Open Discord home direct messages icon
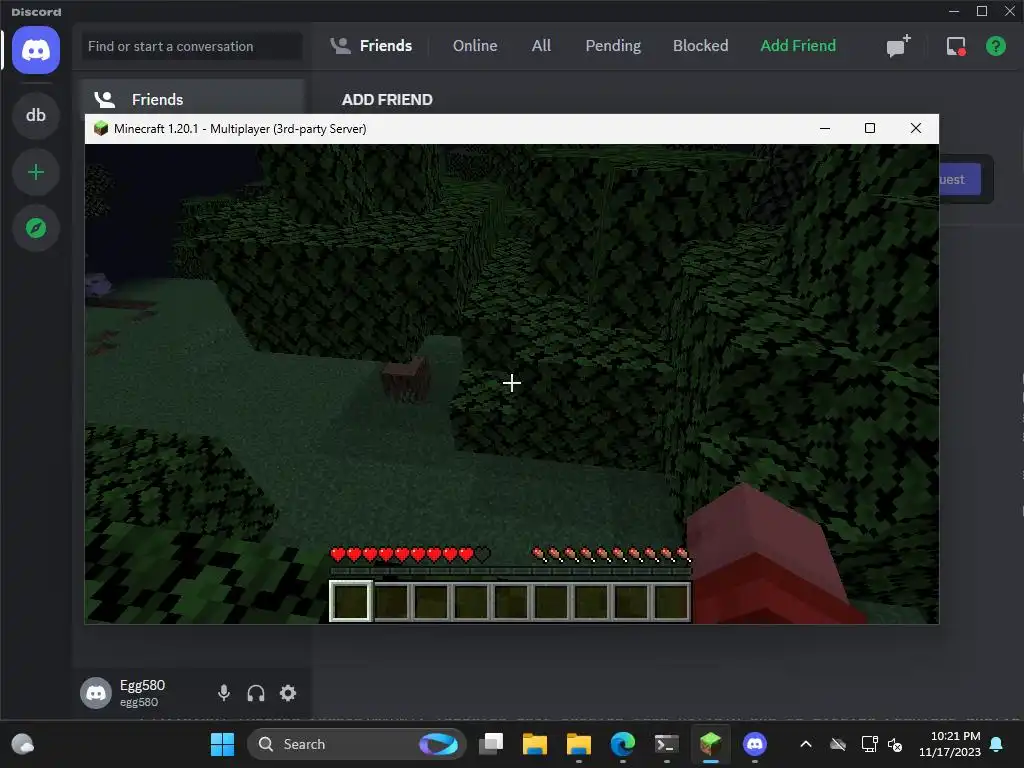1024x768 pixels. (x=36, y=50)
